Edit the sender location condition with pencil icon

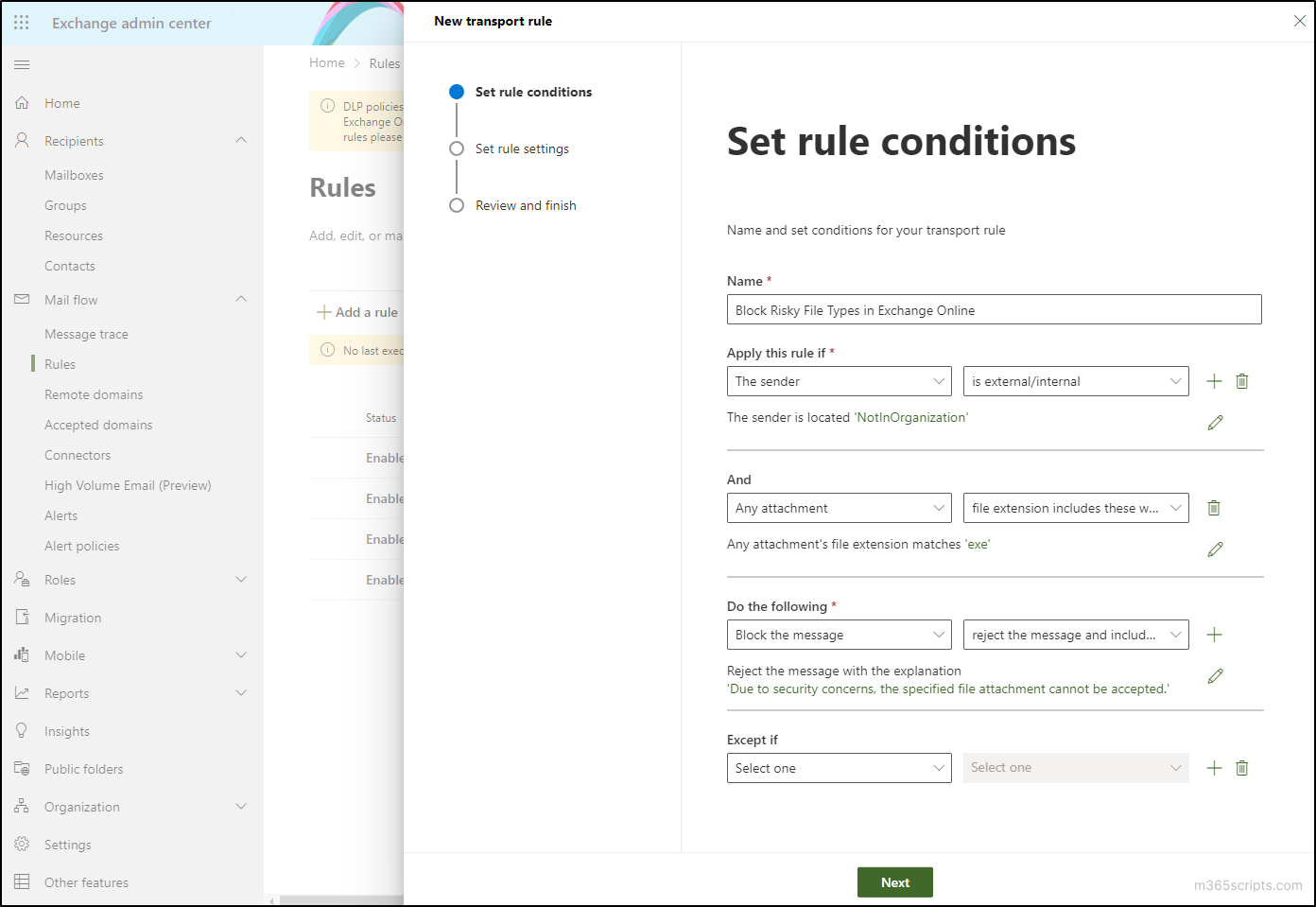click(x=1216, y=422)
